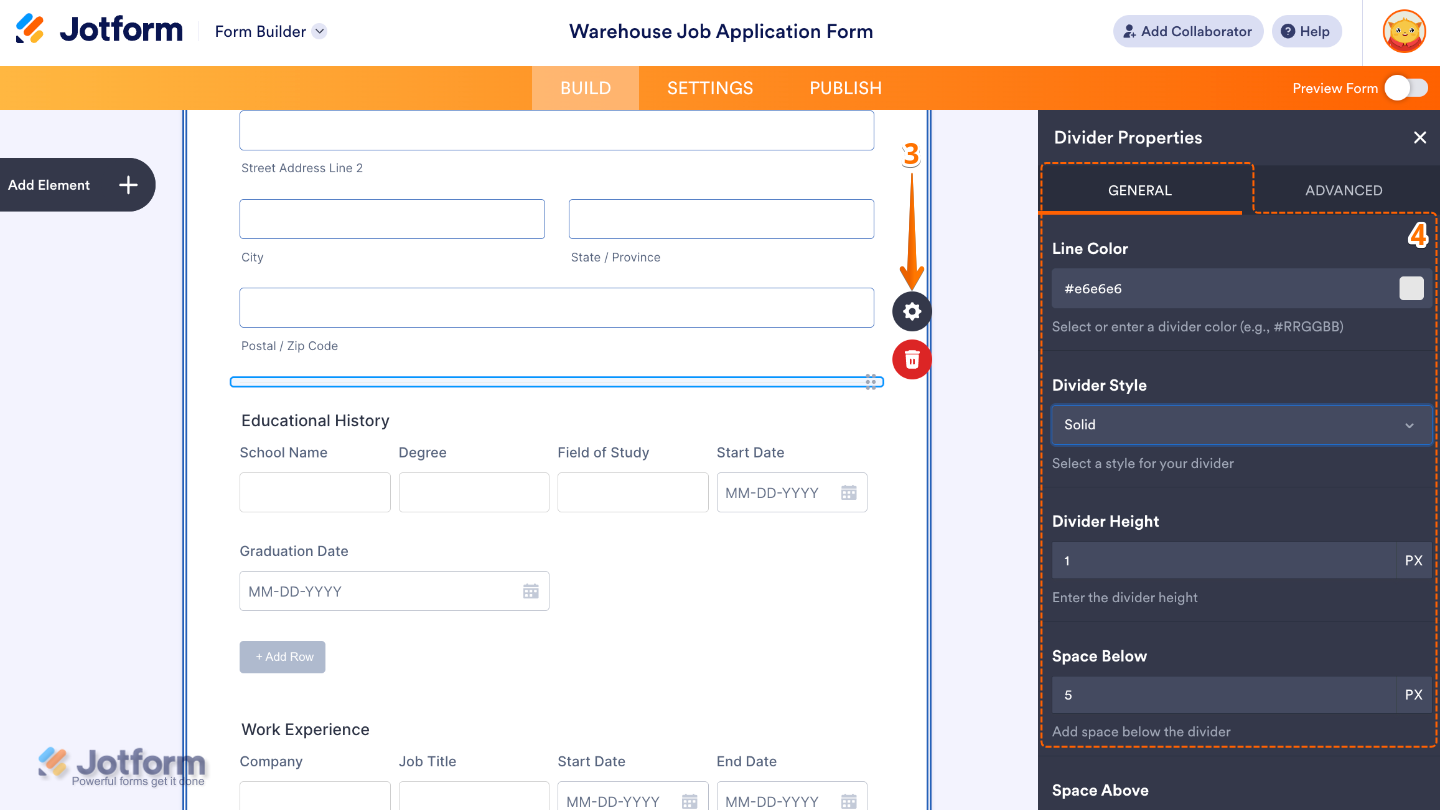This screenshot has width=1440, height=810.
Task: Open calendar picker for Work End Date
Action: [x=849, y=800]
